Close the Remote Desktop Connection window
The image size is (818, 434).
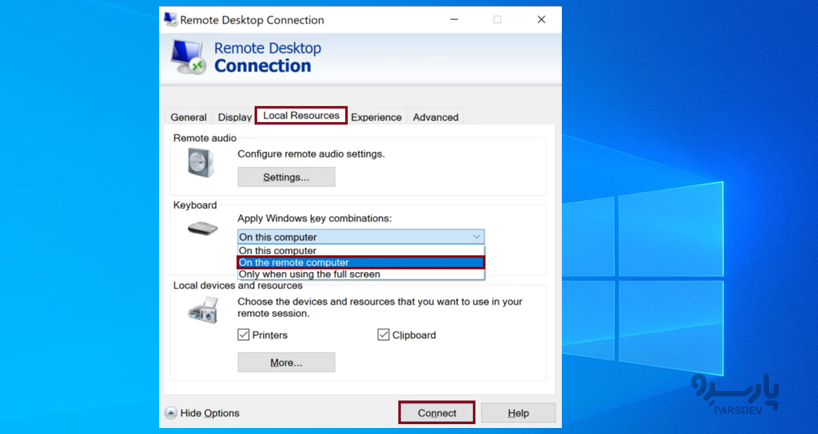[x=542, y=20]
